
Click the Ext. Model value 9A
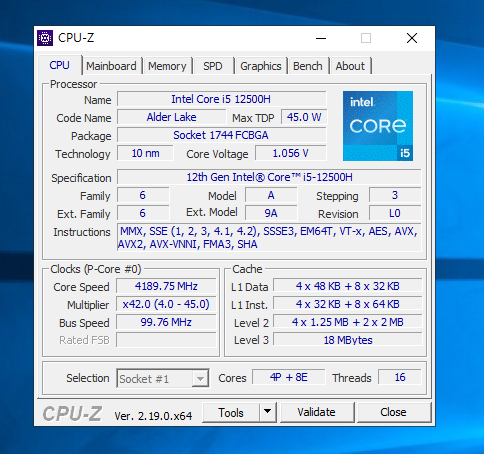pos(271,213)
